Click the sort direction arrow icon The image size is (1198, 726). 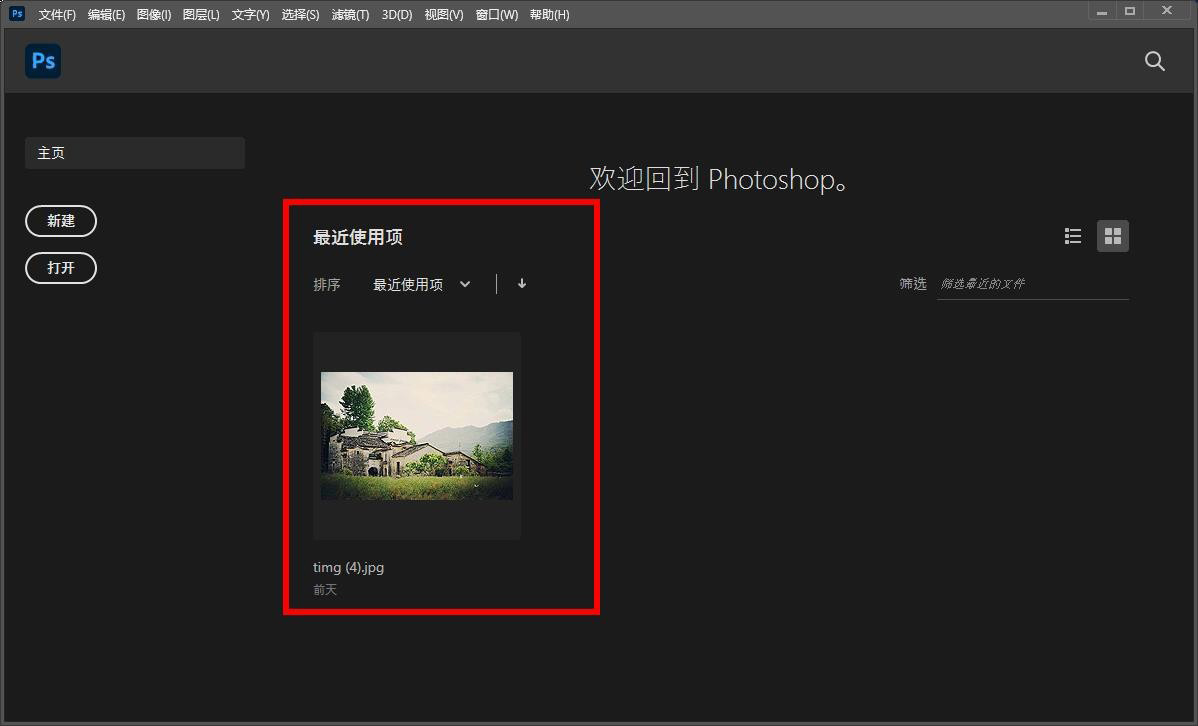[x=521, y=284]
